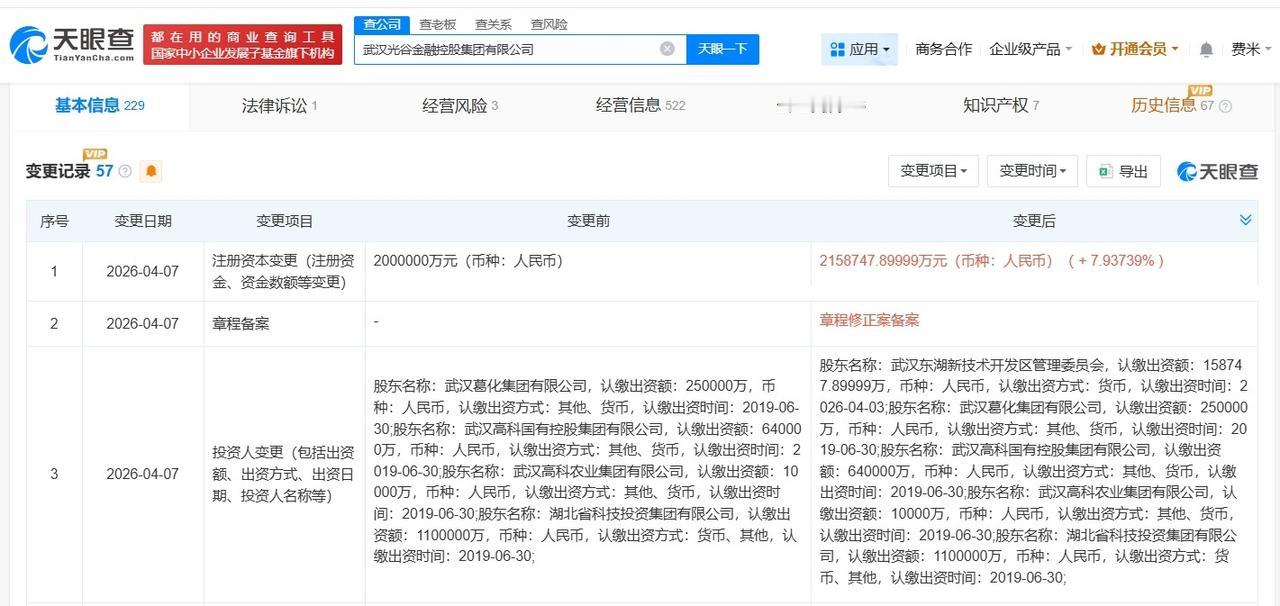The height and width of the screenshot is (606, 1280).
Task: Clear the search box using the × icon
Action: (x=666, y=48)
